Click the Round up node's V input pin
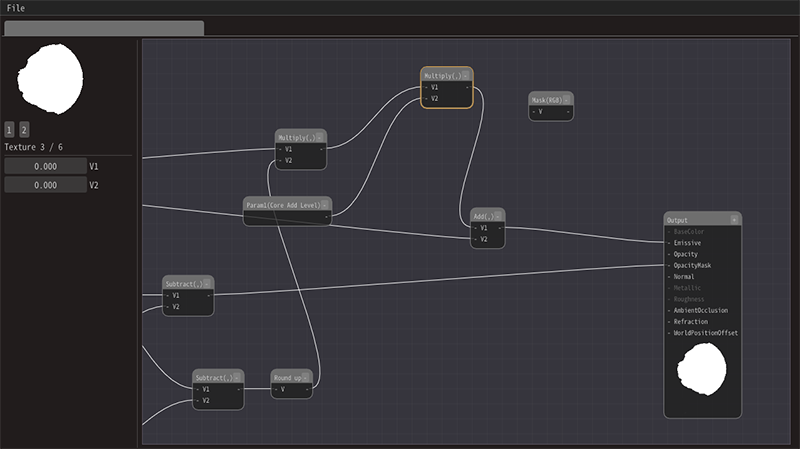The width and height of the screenshot is (800, 449). pos(275,390)
